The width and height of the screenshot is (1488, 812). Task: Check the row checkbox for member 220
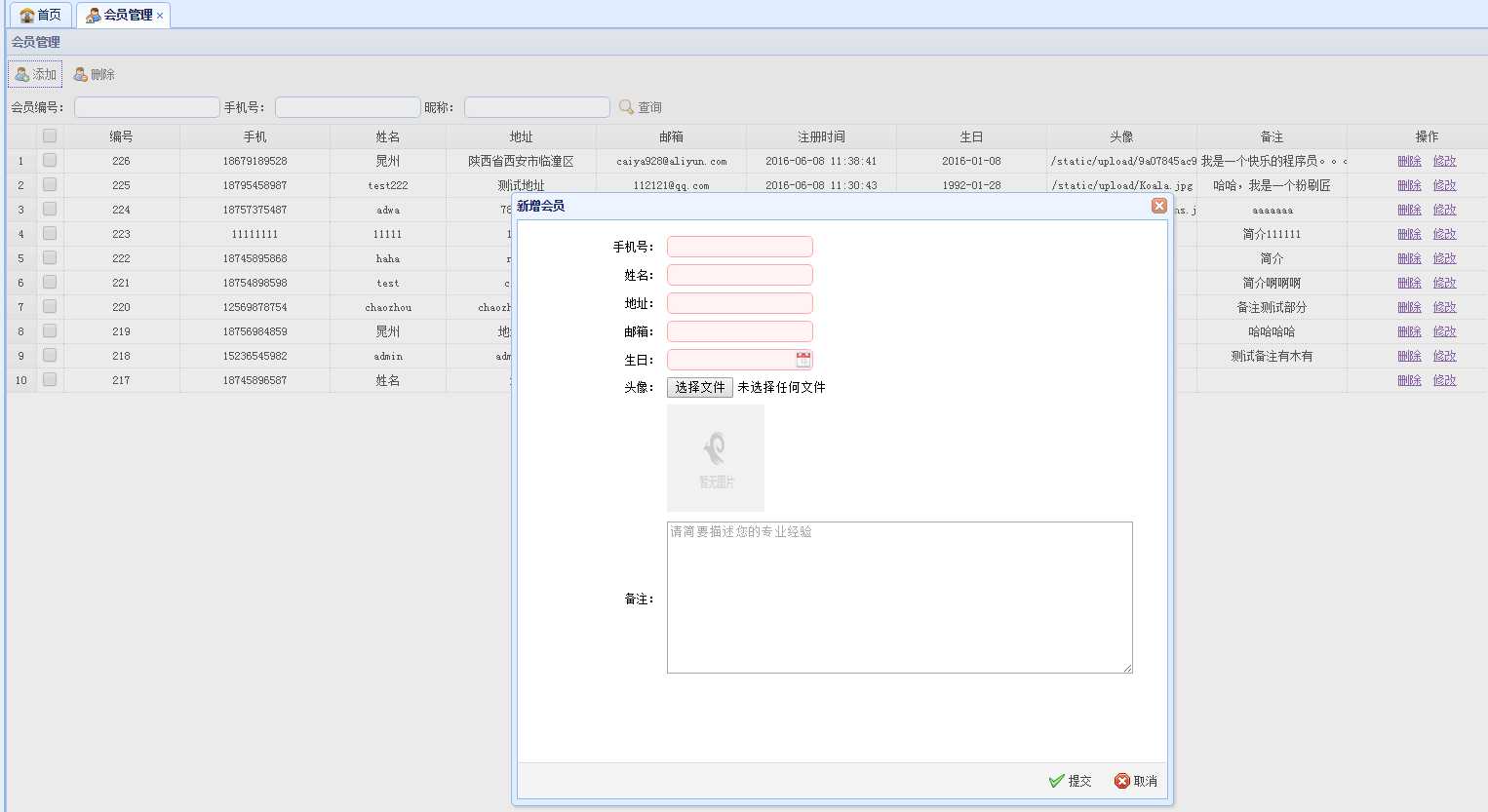pos(50,306)
